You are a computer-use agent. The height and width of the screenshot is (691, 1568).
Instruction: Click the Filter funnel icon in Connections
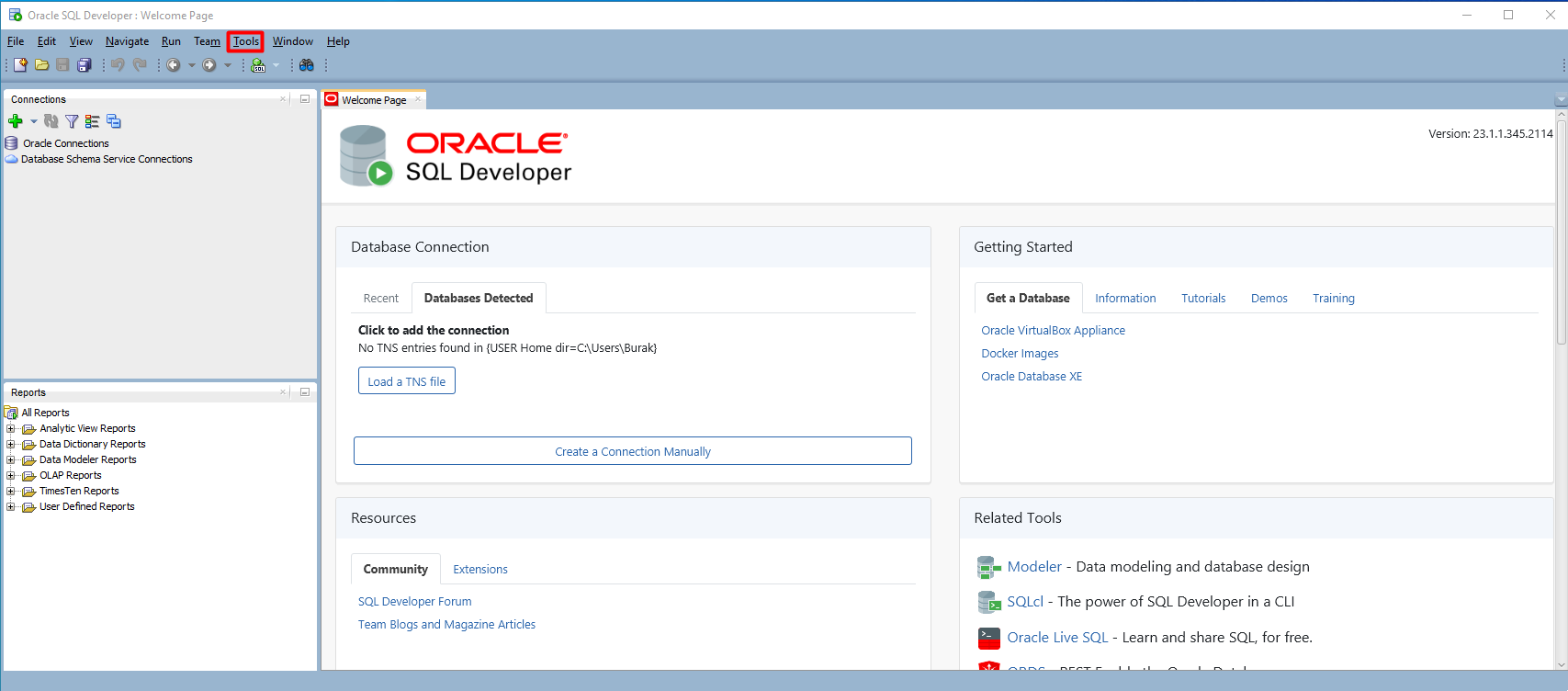[72, 121]
